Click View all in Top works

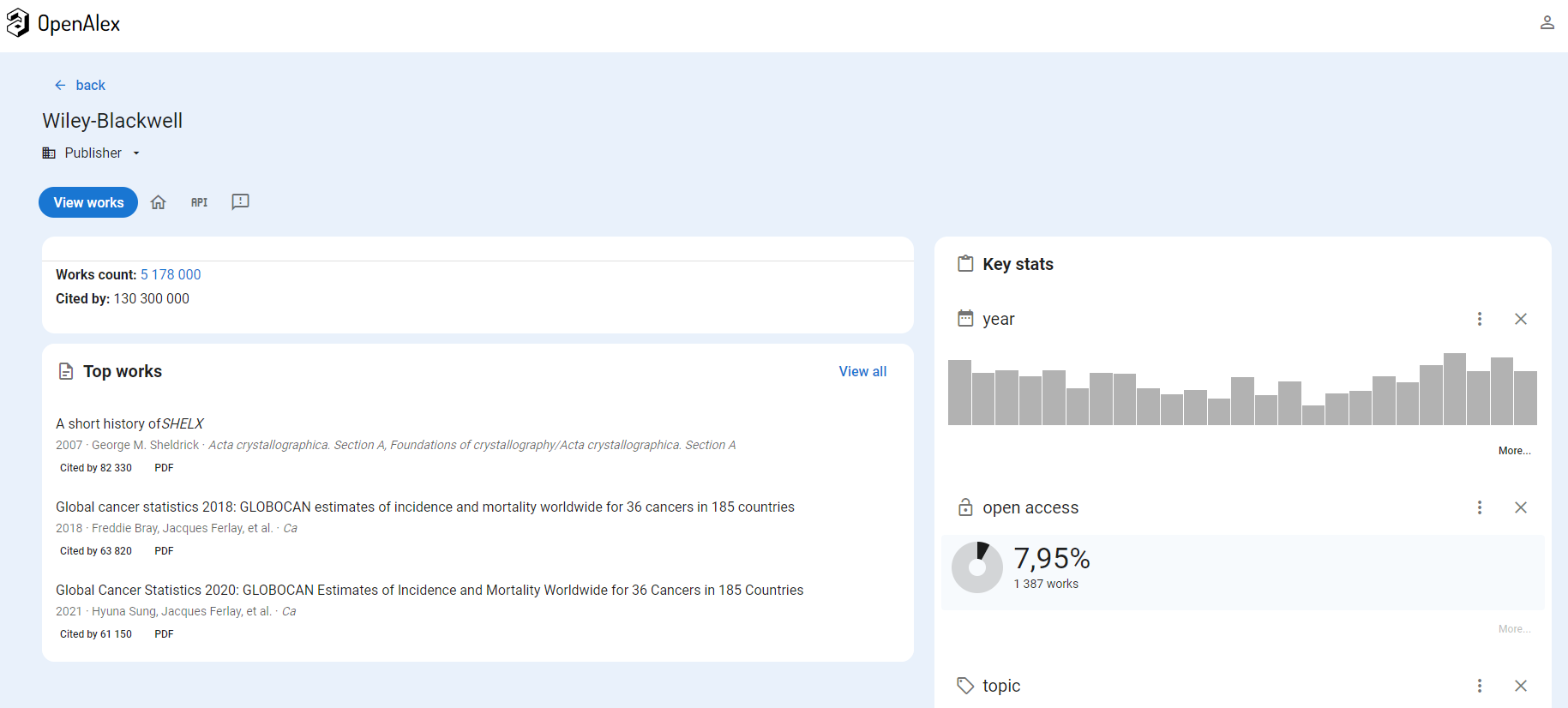pyautogui.click(x=862, y=371)
